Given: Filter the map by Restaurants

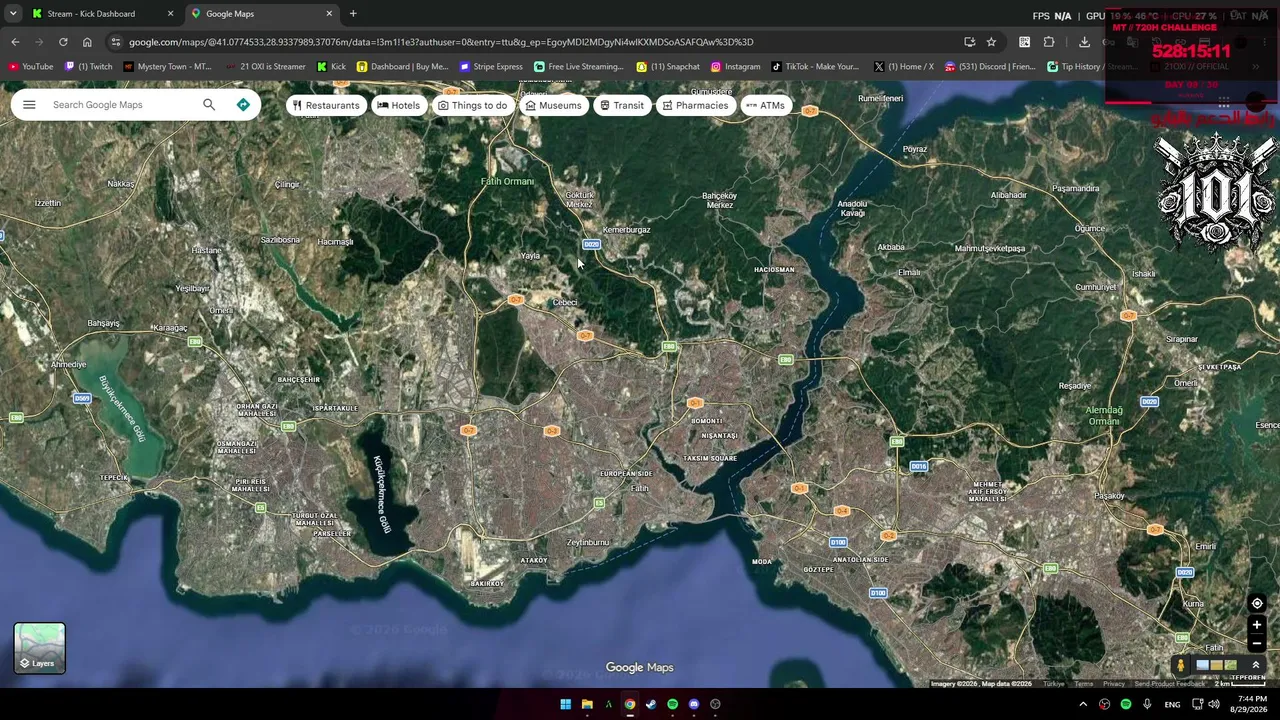Looking at the screenshot, I should 326,105.
